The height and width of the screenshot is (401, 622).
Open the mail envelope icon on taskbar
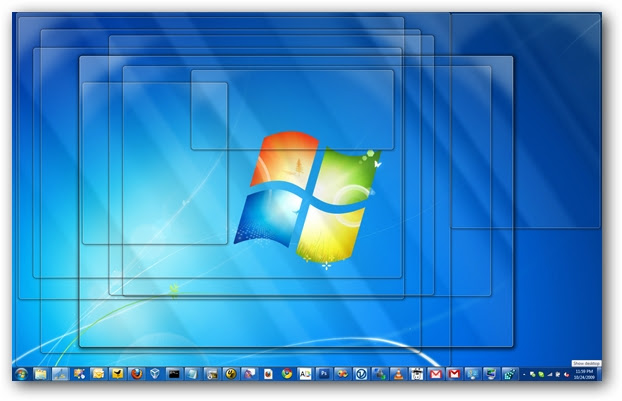click(x=98, y=374)
